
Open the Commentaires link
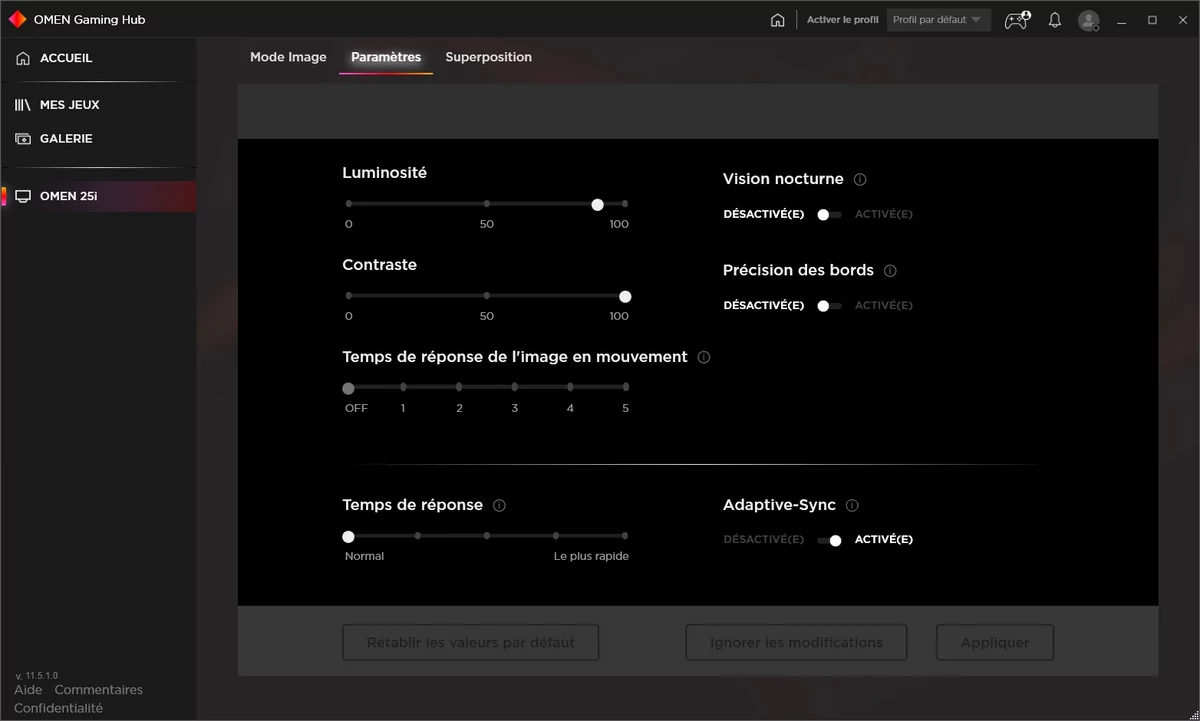[98, 690]
